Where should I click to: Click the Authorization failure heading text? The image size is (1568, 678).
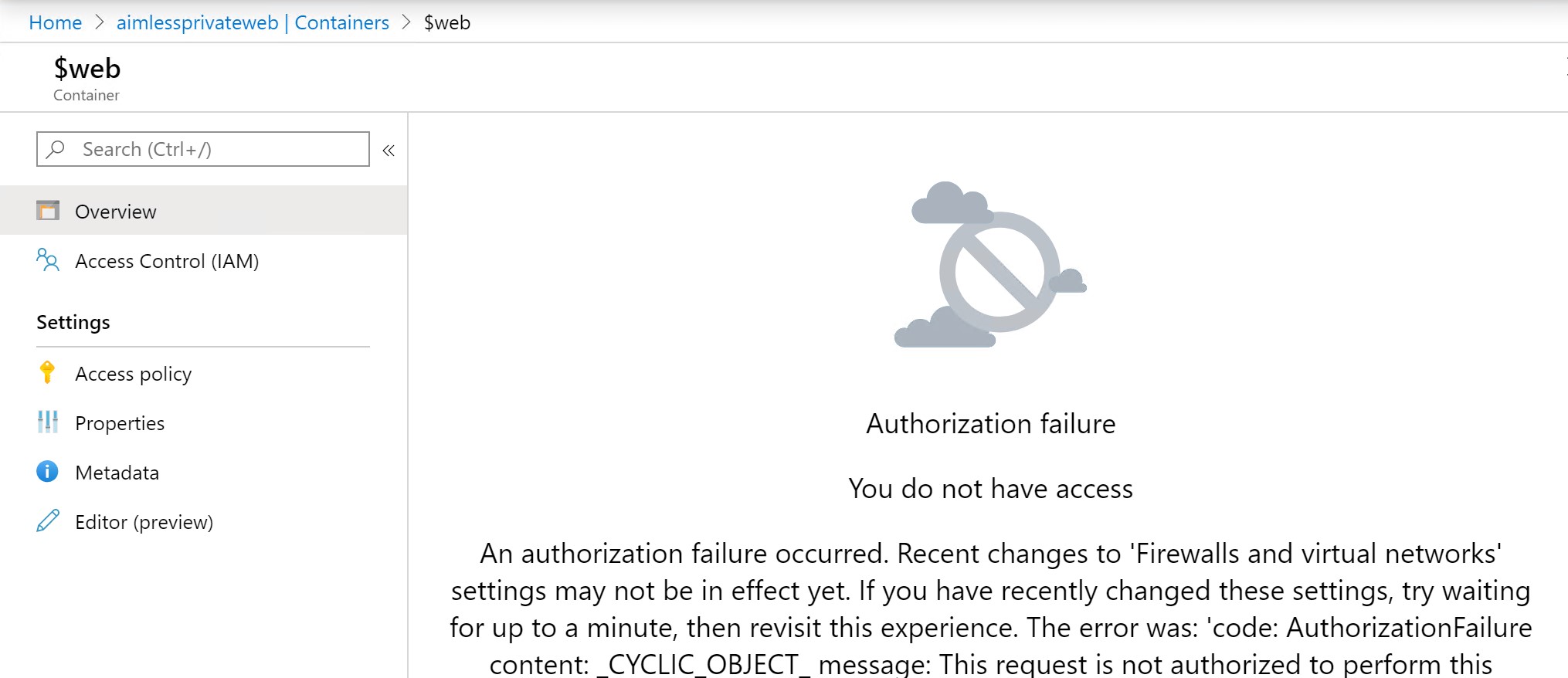pos(991,423)
